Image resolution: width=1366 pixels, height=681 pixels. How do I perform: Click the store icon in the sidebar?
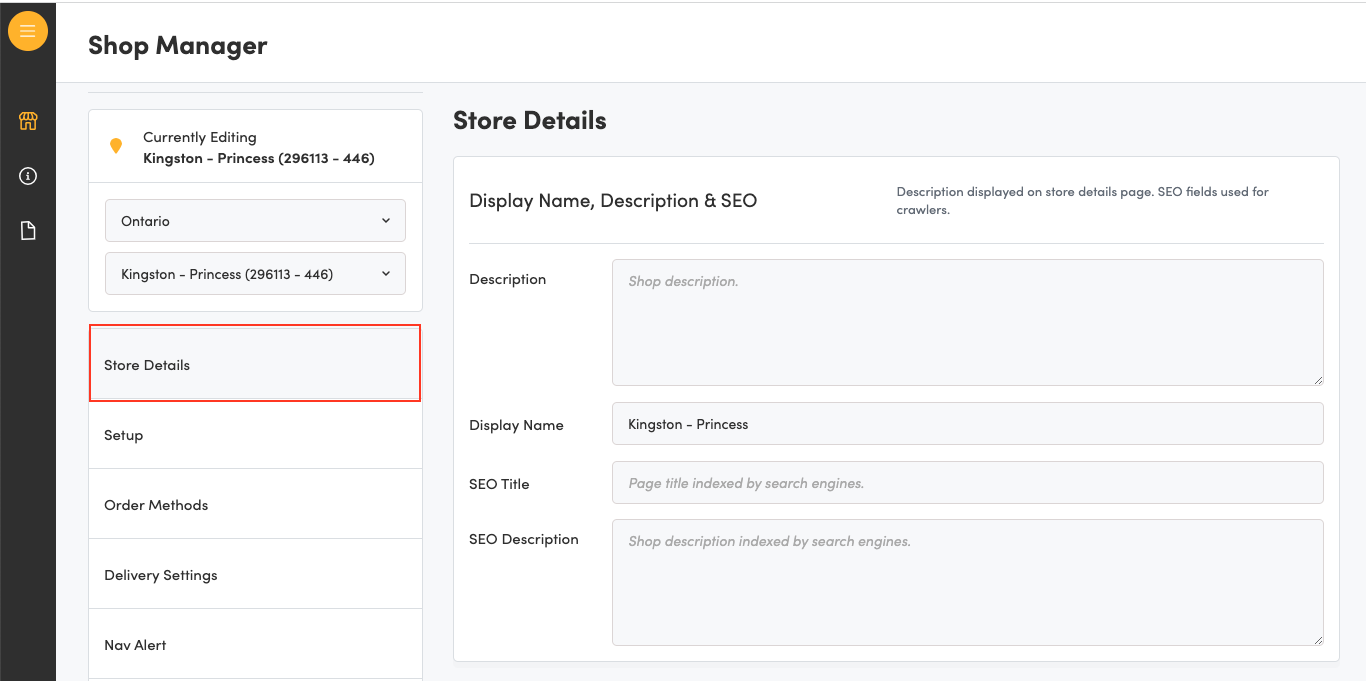(x=28, y=122)
